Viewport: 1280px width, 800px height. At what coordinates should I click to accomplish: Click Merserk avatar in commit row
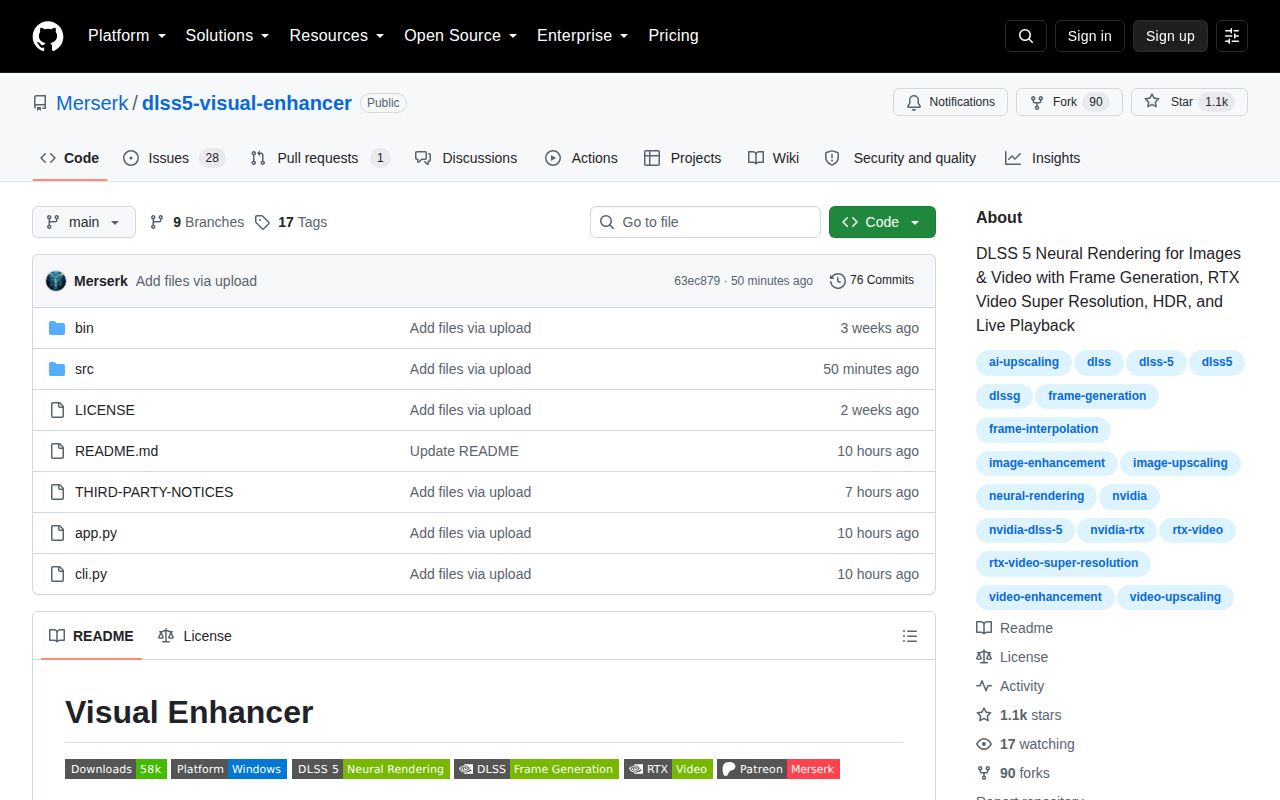click(x=56, y=281)
